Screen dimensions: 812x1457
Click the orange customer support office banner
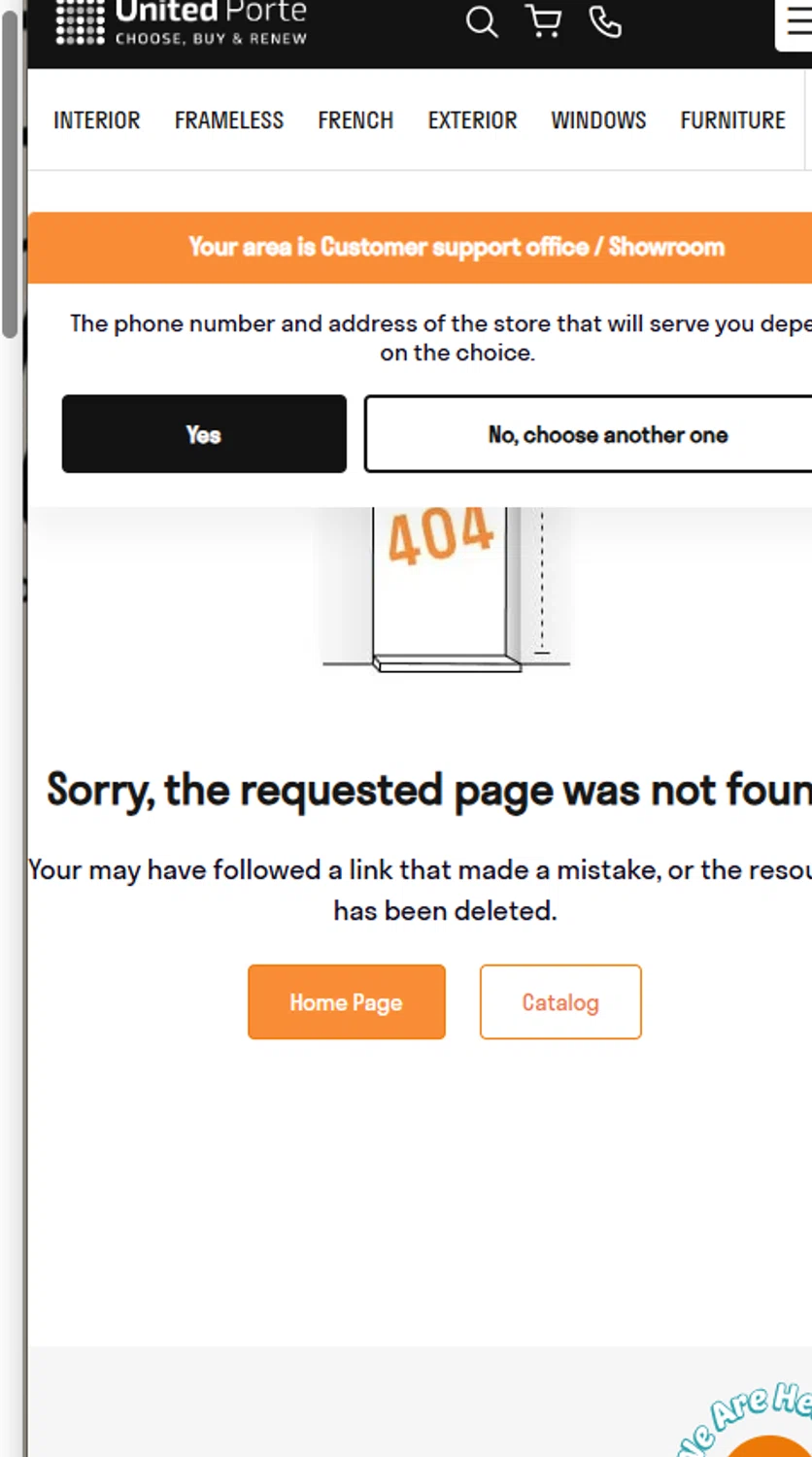(x=420, y=248)
